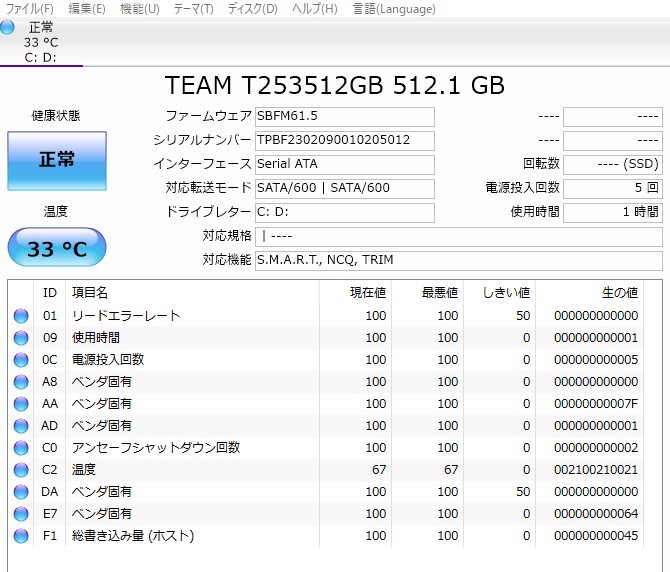Click the 最悪値 column header
Viewport: 670px width, 572px height.
pyautogui.click(x=427, y=293)
